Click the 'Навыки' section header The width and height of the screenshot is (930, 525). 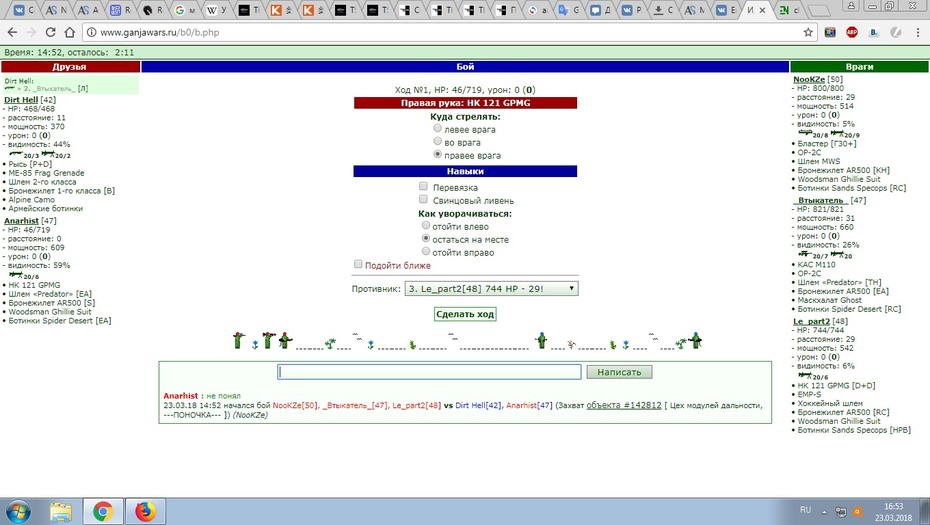click(466, 171)
